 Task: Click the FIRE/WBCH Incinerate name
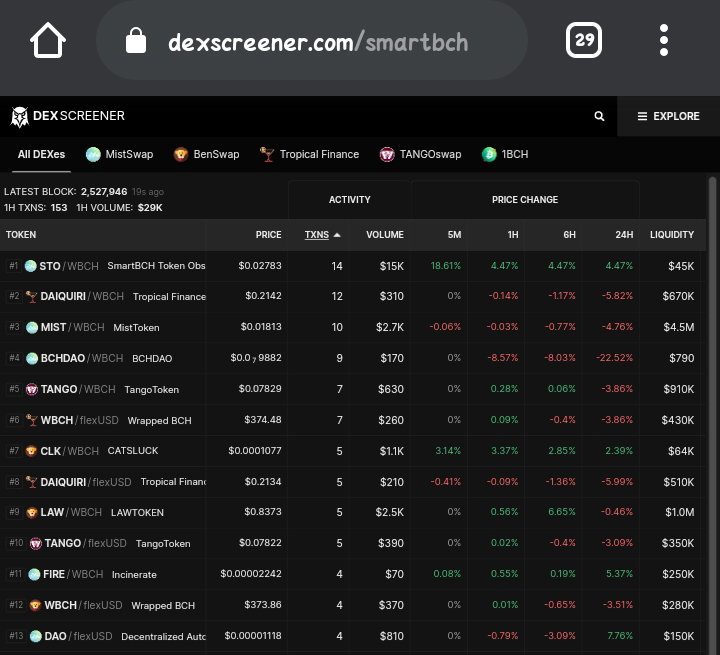[134, 575]
